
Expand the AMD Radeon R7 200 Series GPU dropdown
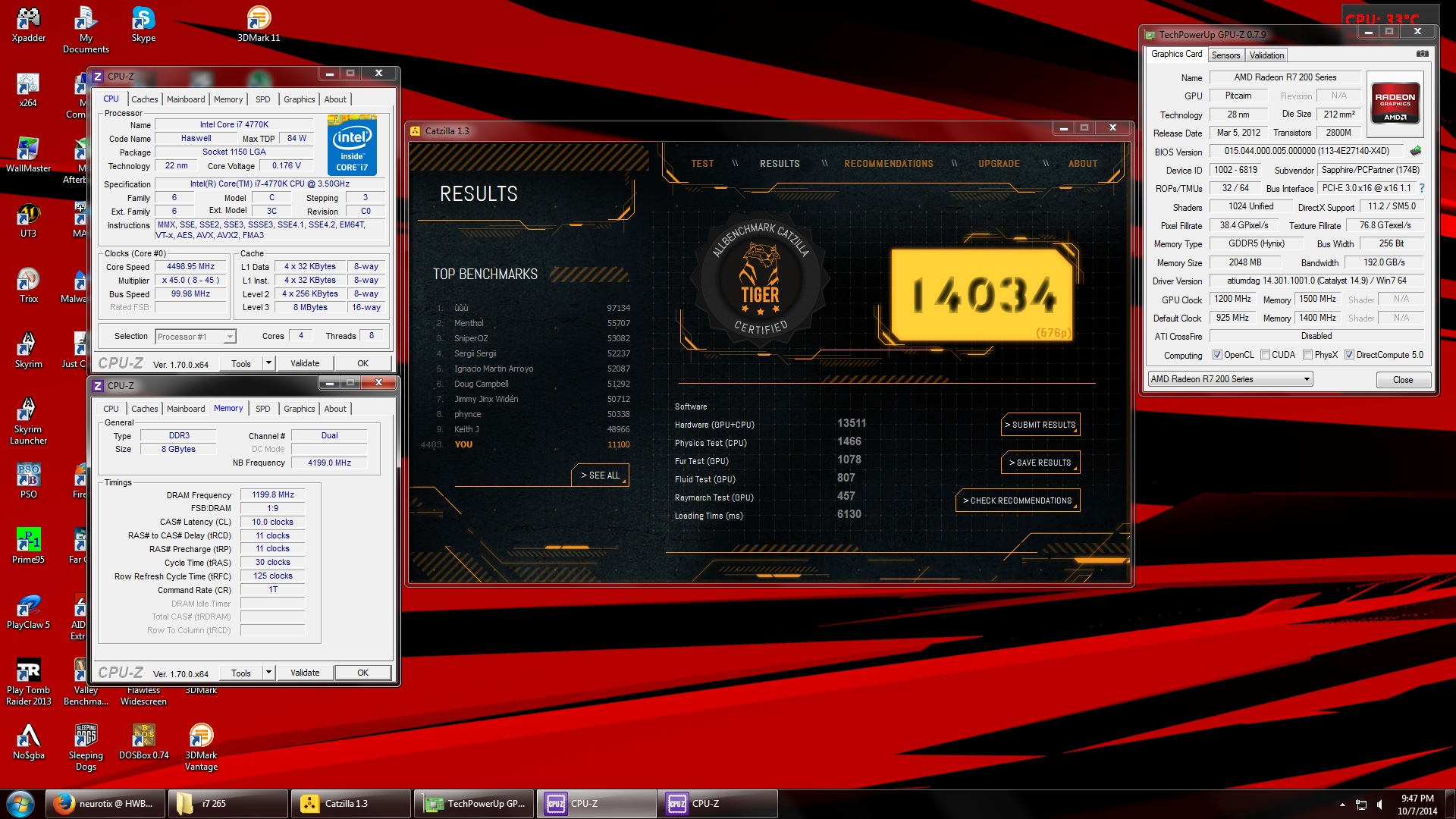[x=1307, y=379]
